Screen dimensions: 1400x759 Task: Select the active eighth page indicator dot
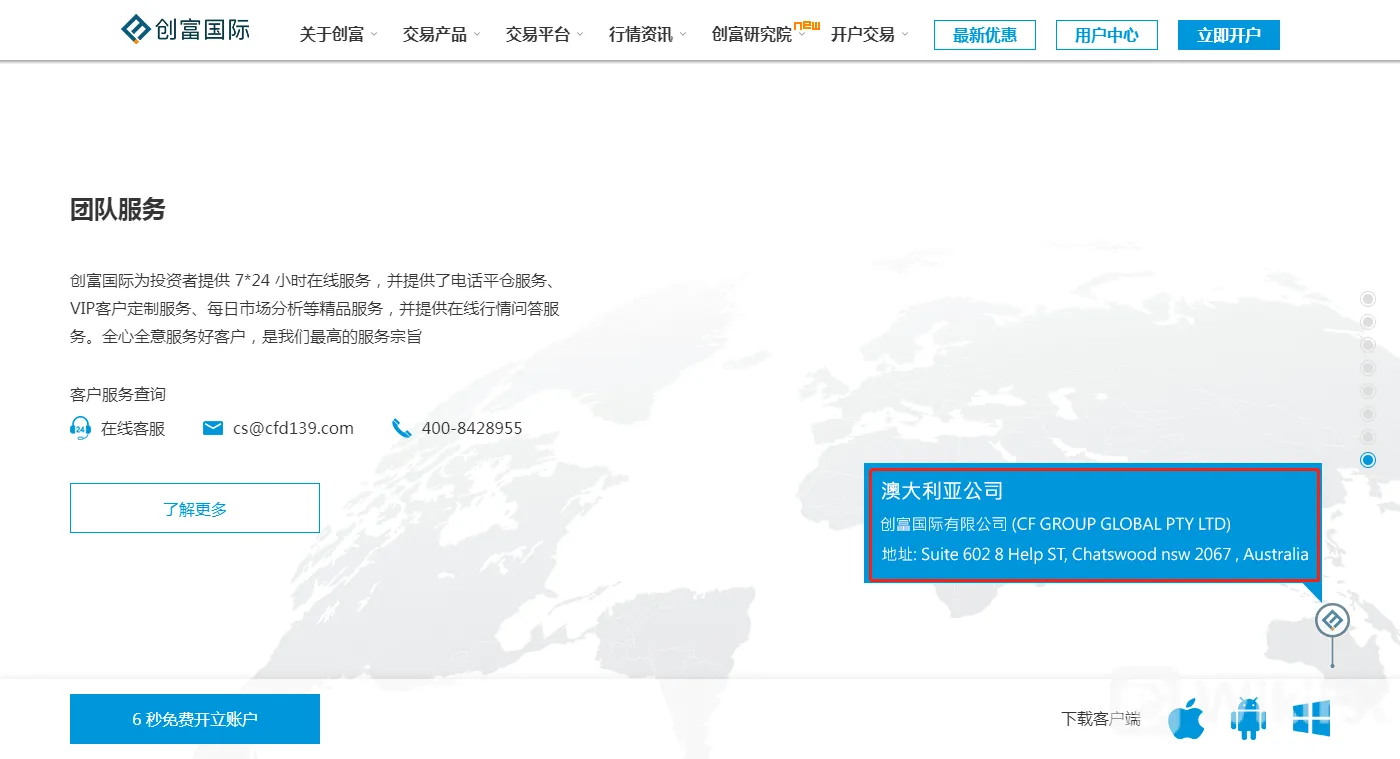1368,460
